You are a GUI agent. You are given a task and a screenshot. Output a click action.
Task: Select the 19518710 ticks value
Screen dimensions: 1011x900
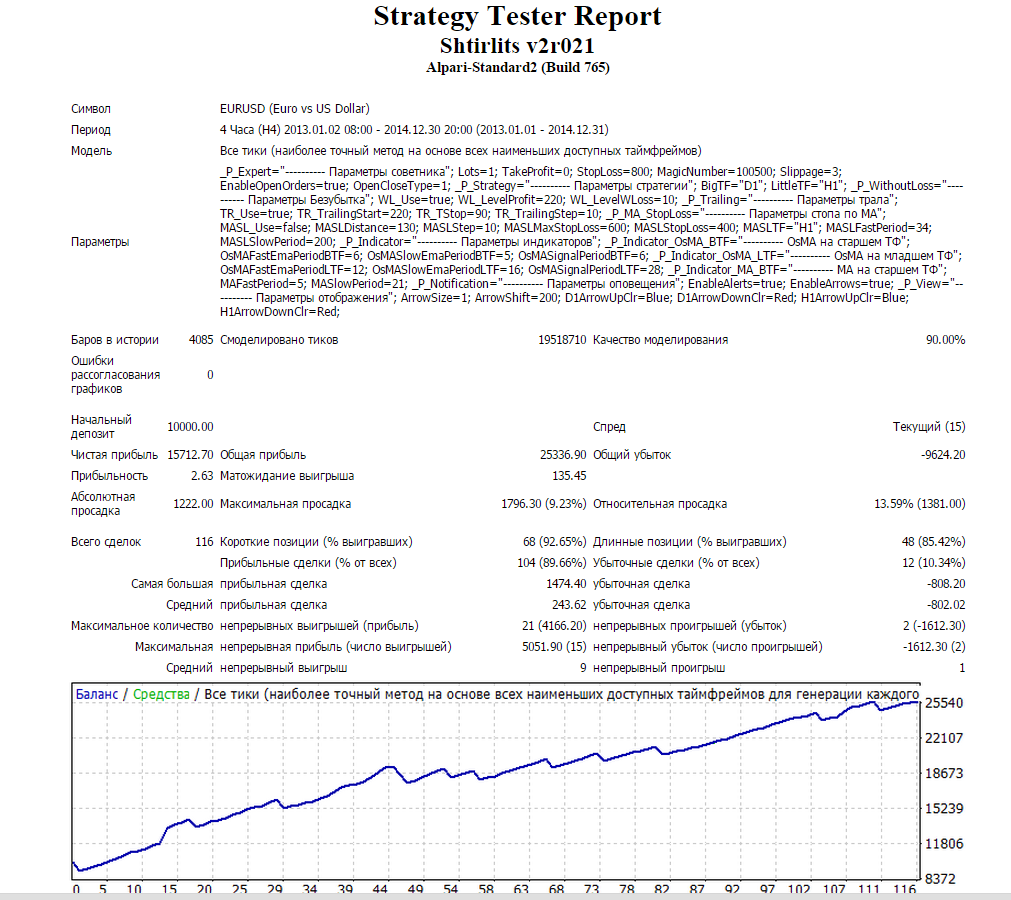(x=562, y=340)
